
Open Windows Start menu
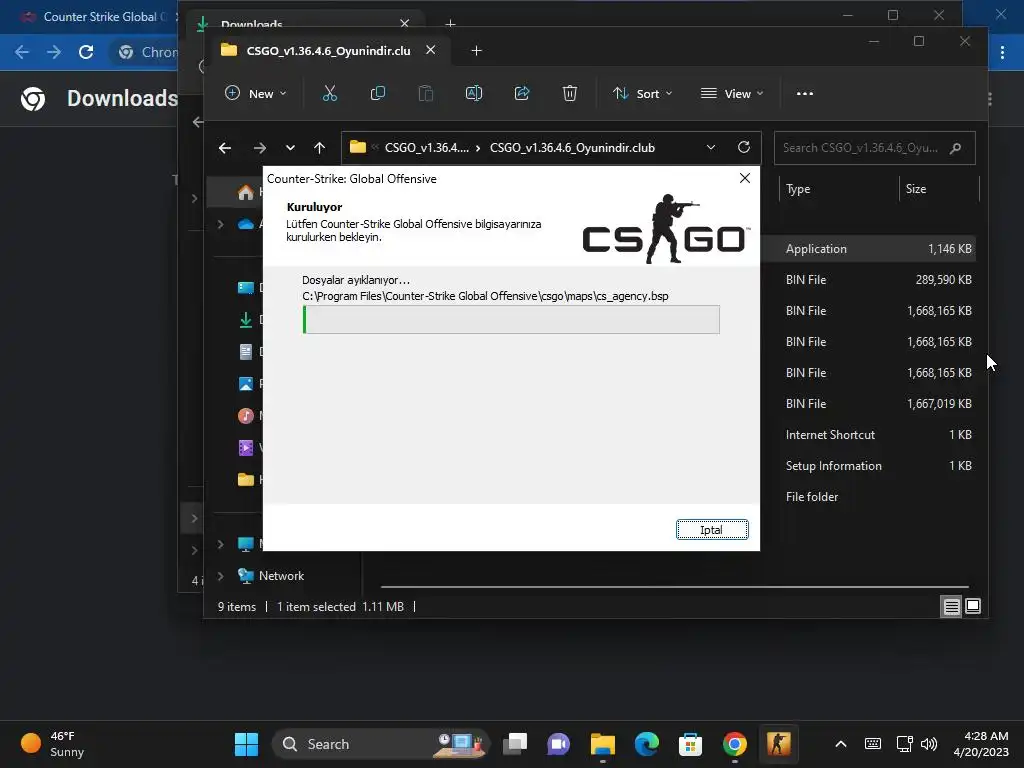pyautogui.click(x=246, y=744)
